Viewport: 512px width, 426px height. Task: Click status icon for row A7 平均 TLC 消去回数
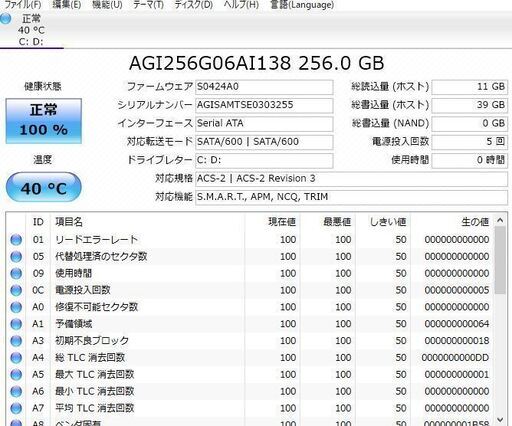tap(16, 408)
